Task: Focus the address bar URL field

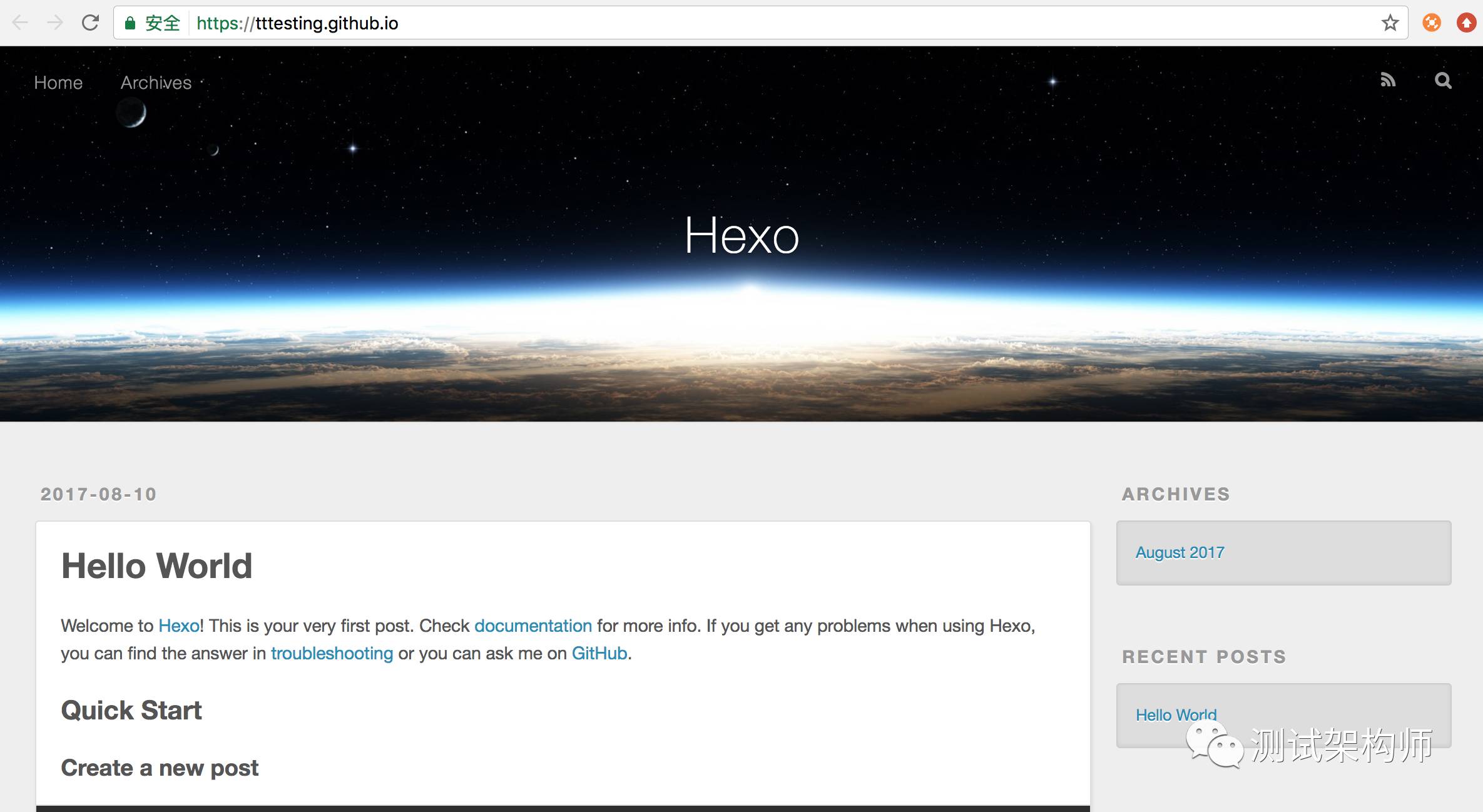Action: [x=751, y=23]
